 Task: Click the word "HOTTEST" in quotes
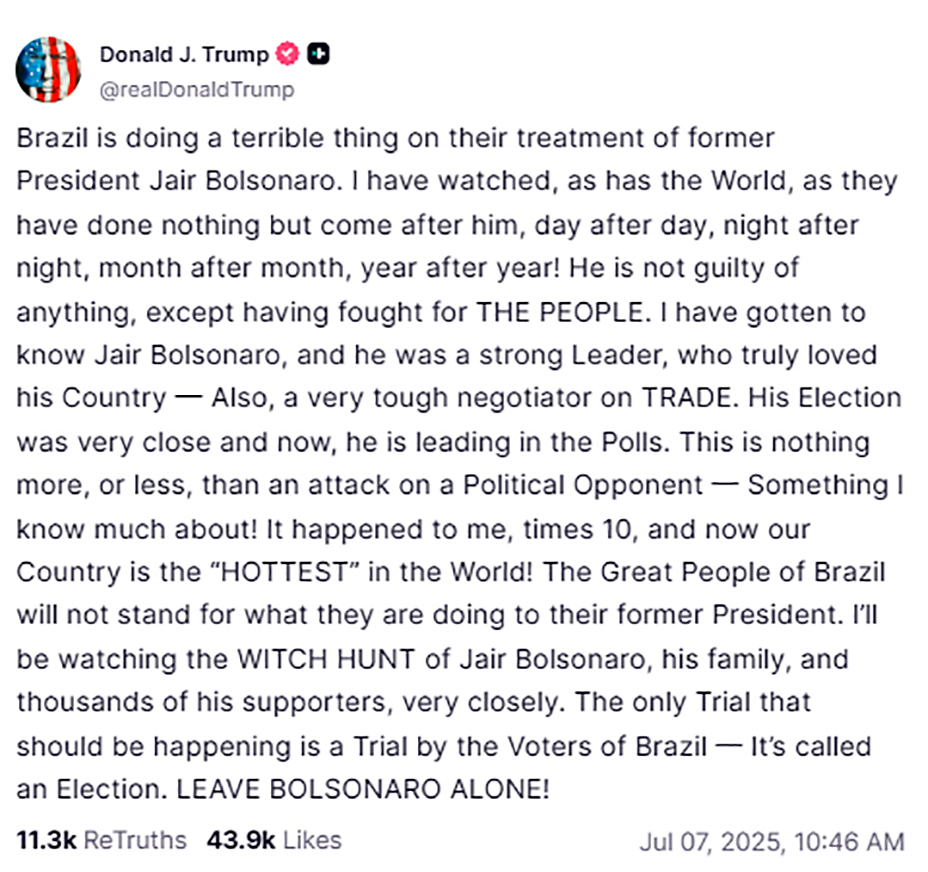285,572
